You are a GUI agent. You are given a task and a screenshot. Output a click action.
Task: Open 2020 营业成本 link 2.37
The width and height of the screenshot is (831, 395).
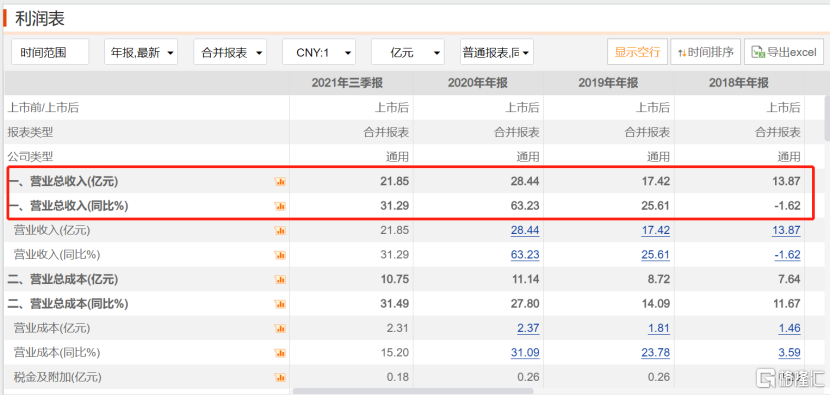(528, 328)
